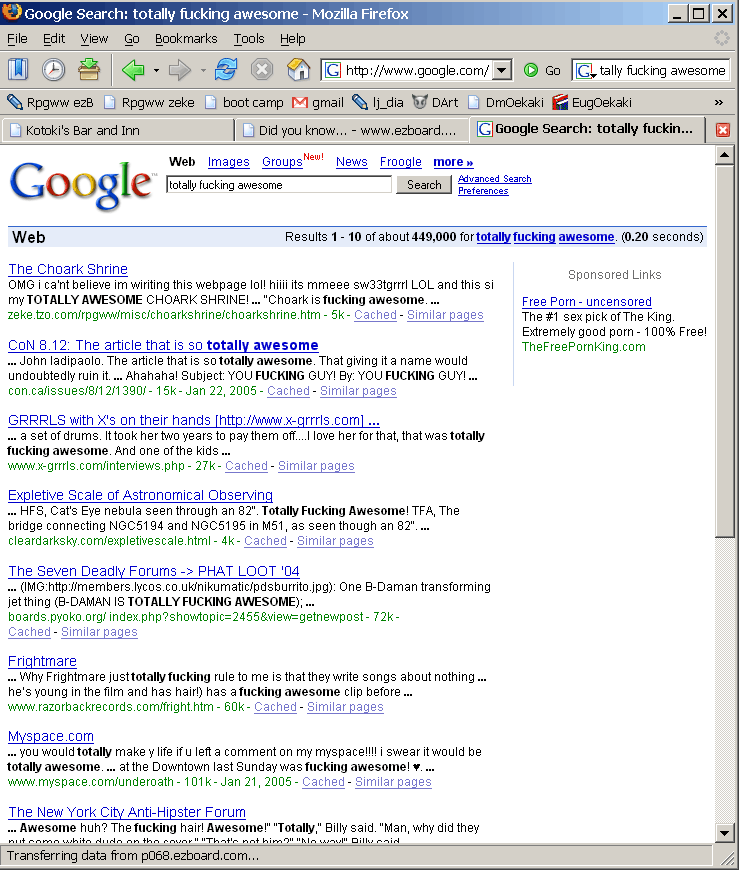Open the more » Google services link

453,162
